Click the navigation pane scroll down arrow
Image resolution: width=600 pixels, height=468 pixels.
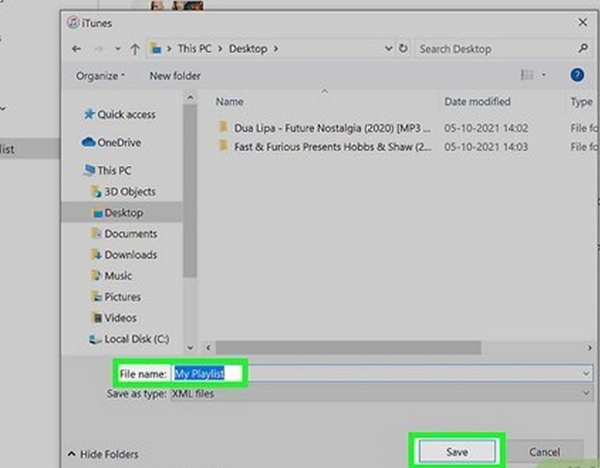(190, 347)
